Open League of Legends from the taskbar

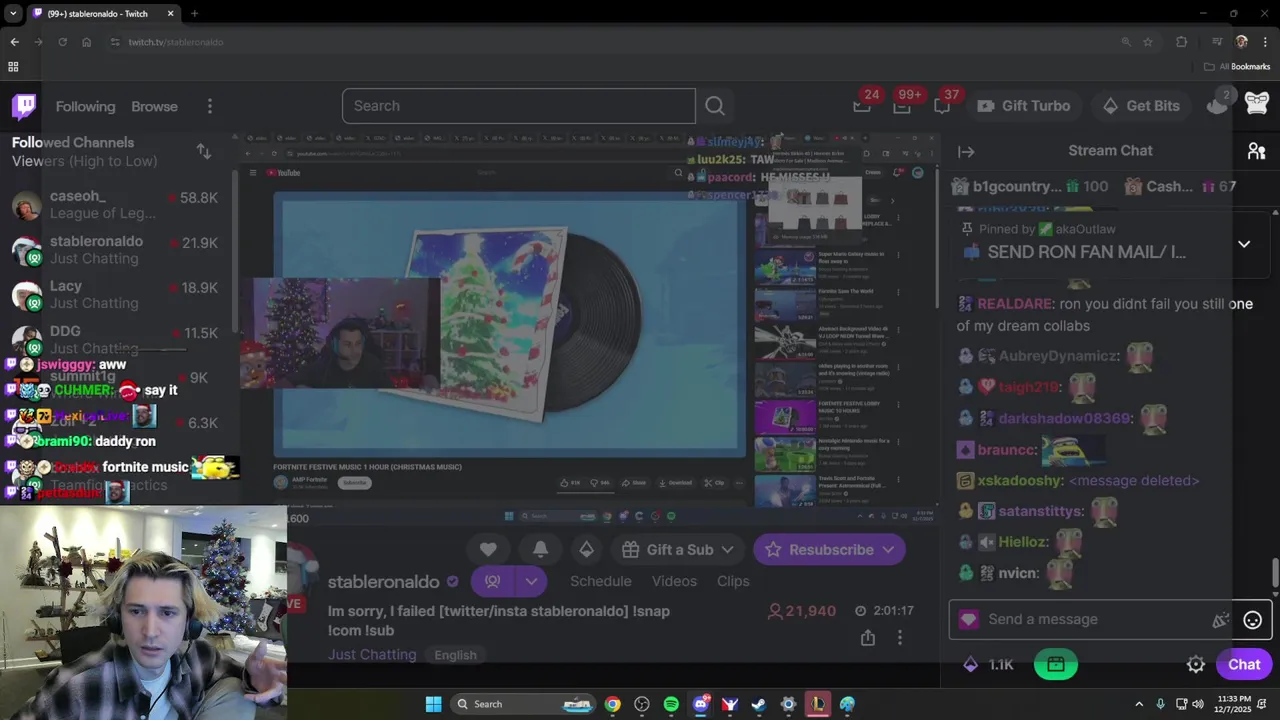click(x=818, y=704)
